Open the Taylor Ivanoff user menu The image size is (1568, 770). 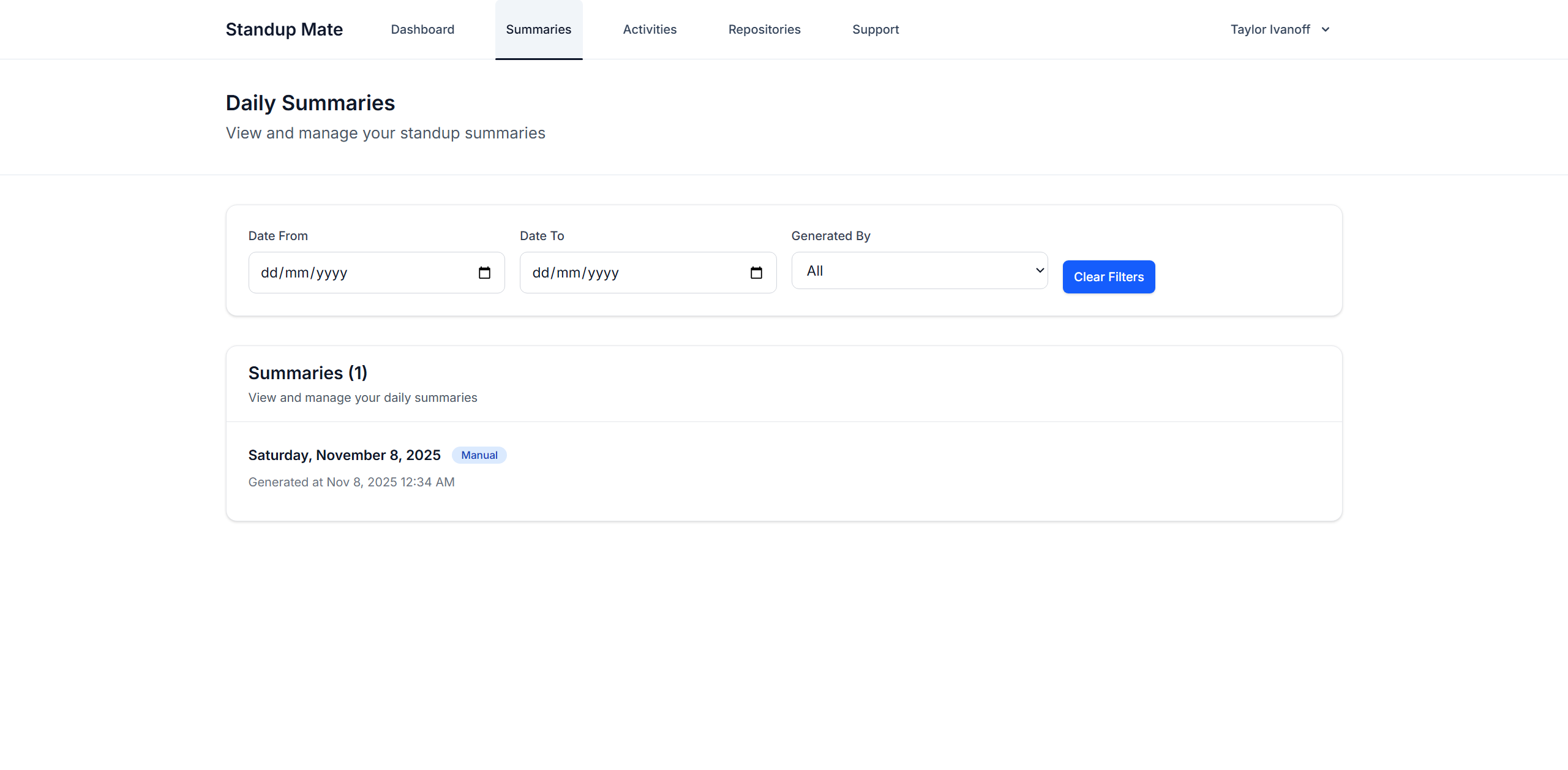(x=1270, y=29)
